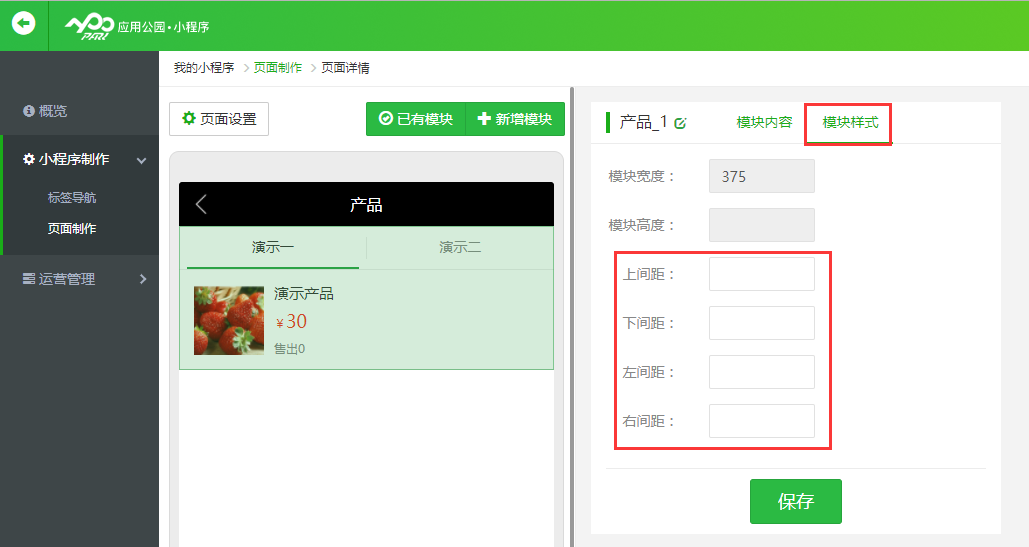Viewport: 1029px width, 547px height.
Task: Click the 上间距 input field
Action: pos(761,274)
